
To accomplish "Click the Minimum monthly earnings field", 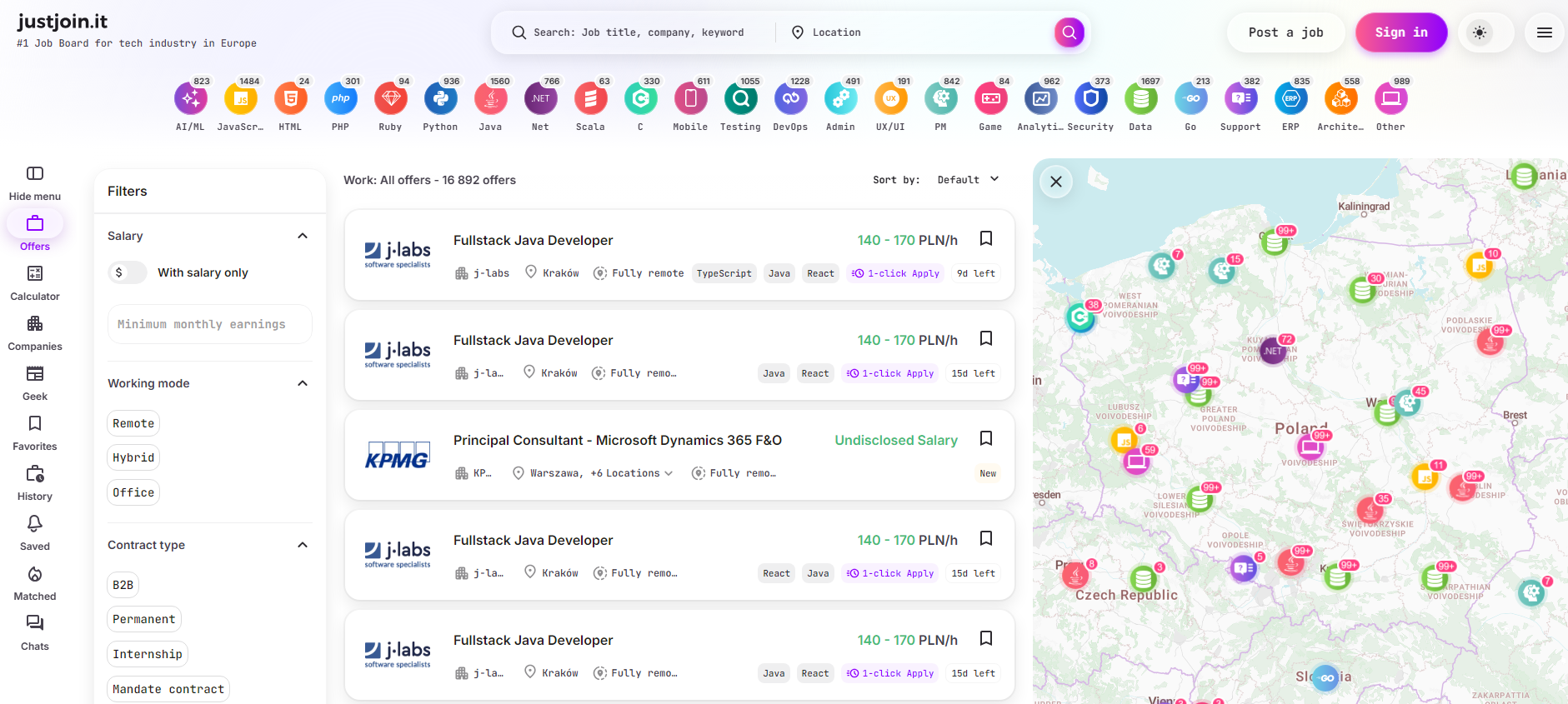I will (210, 324).
